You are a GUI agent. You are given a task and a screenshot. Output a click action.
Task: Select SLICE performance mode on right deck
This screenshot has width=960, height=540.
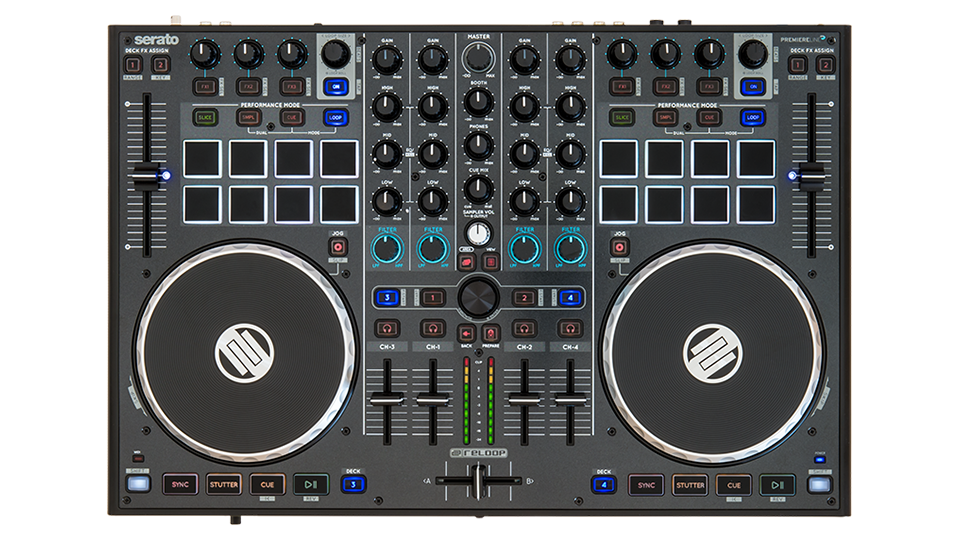(x=622, y=117)
